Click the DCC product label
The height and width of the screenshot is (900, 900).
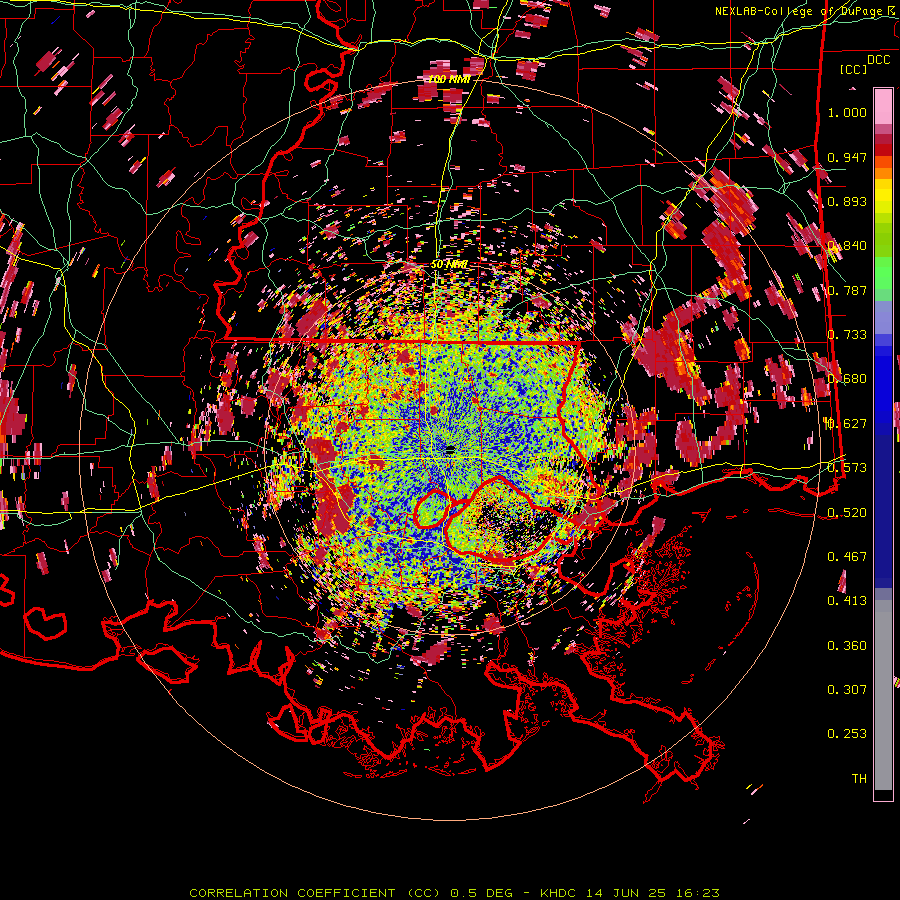pyautogui.click(x=878, y=60)
